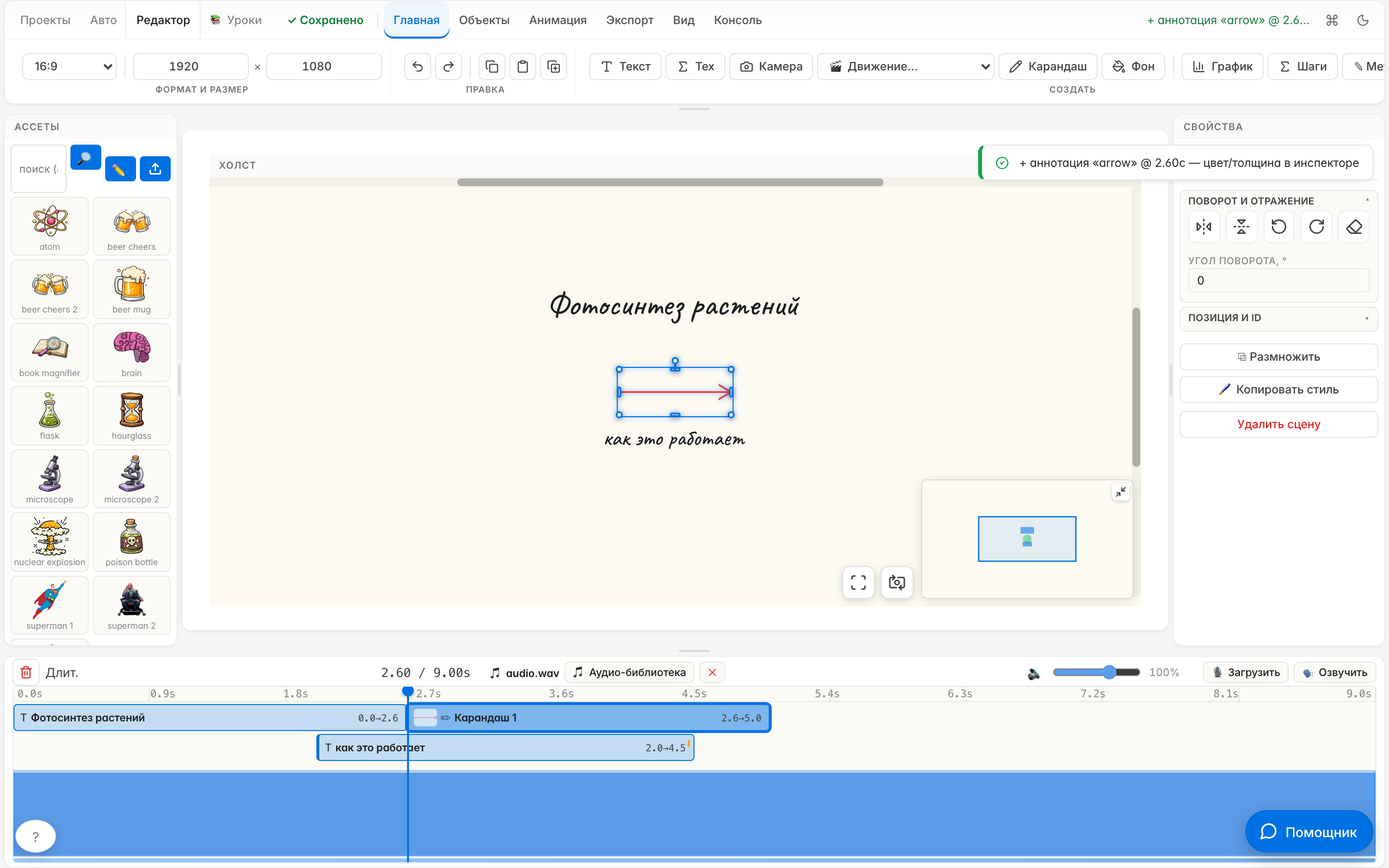Toggle the dark mode moon icon
Screen dimensions: 1389x868
click(x=1362, y=20)
